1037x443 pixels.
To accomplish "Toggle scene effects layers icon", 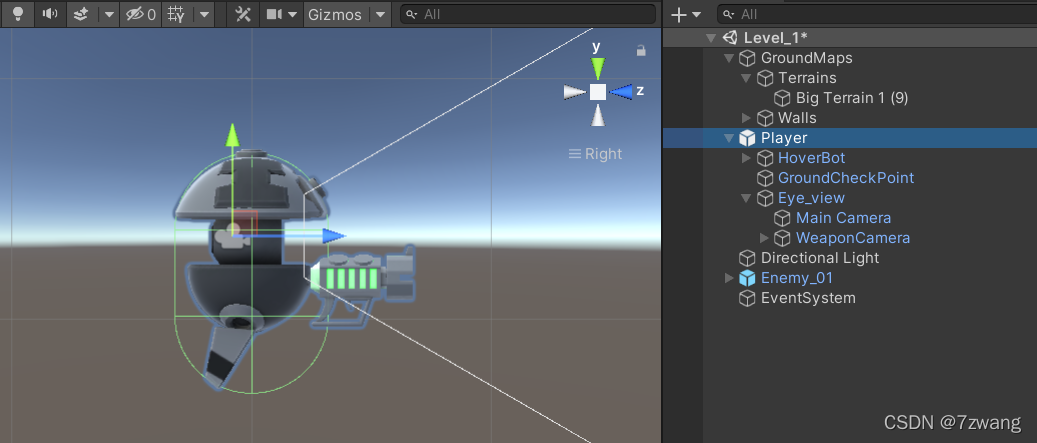I will [81, 14].
